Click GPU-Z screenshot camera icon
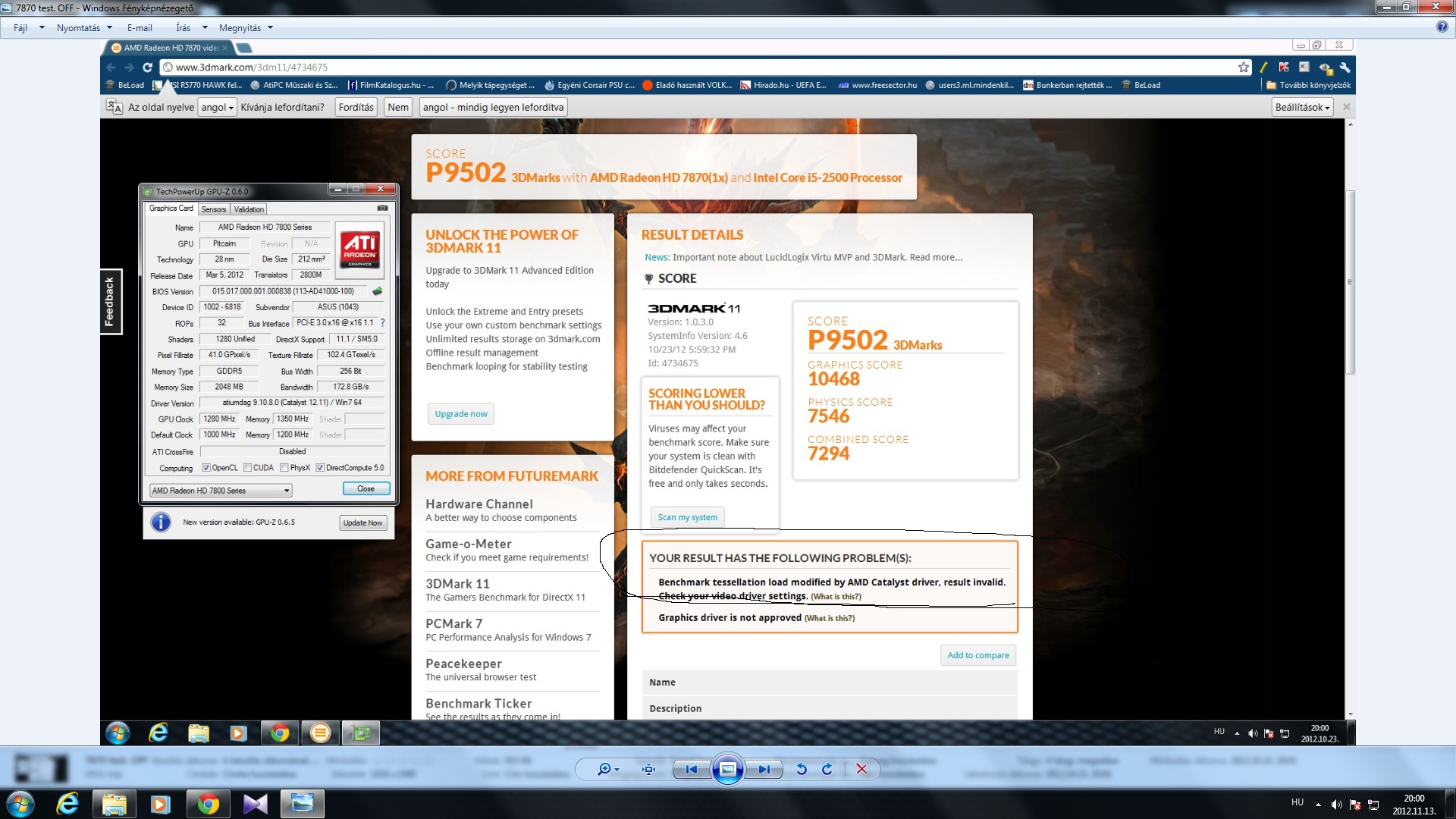The height and width of the screenshot is (819, 1456). 382,208
